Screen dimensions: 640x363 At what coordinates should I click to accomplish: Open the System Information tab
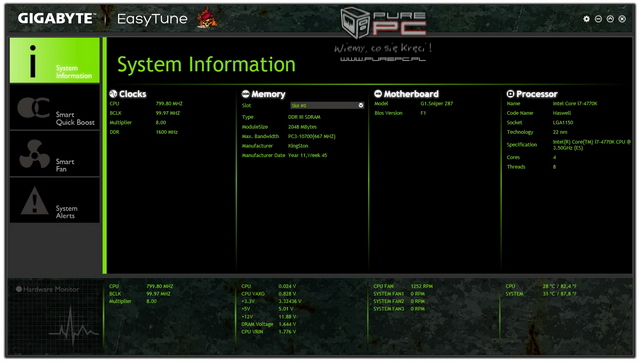tap(55, 60)
